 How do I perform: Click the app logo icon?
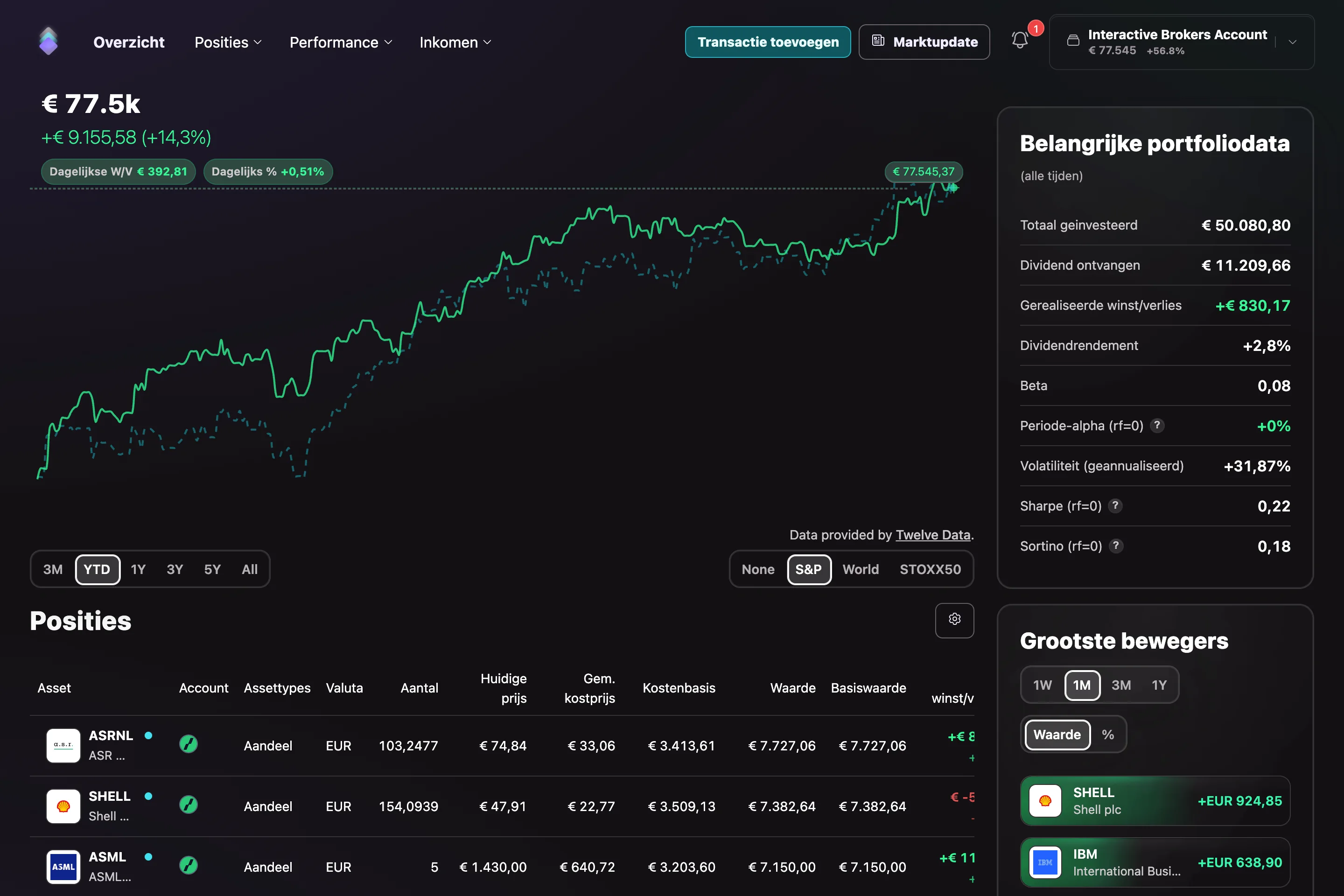point(48,42)
